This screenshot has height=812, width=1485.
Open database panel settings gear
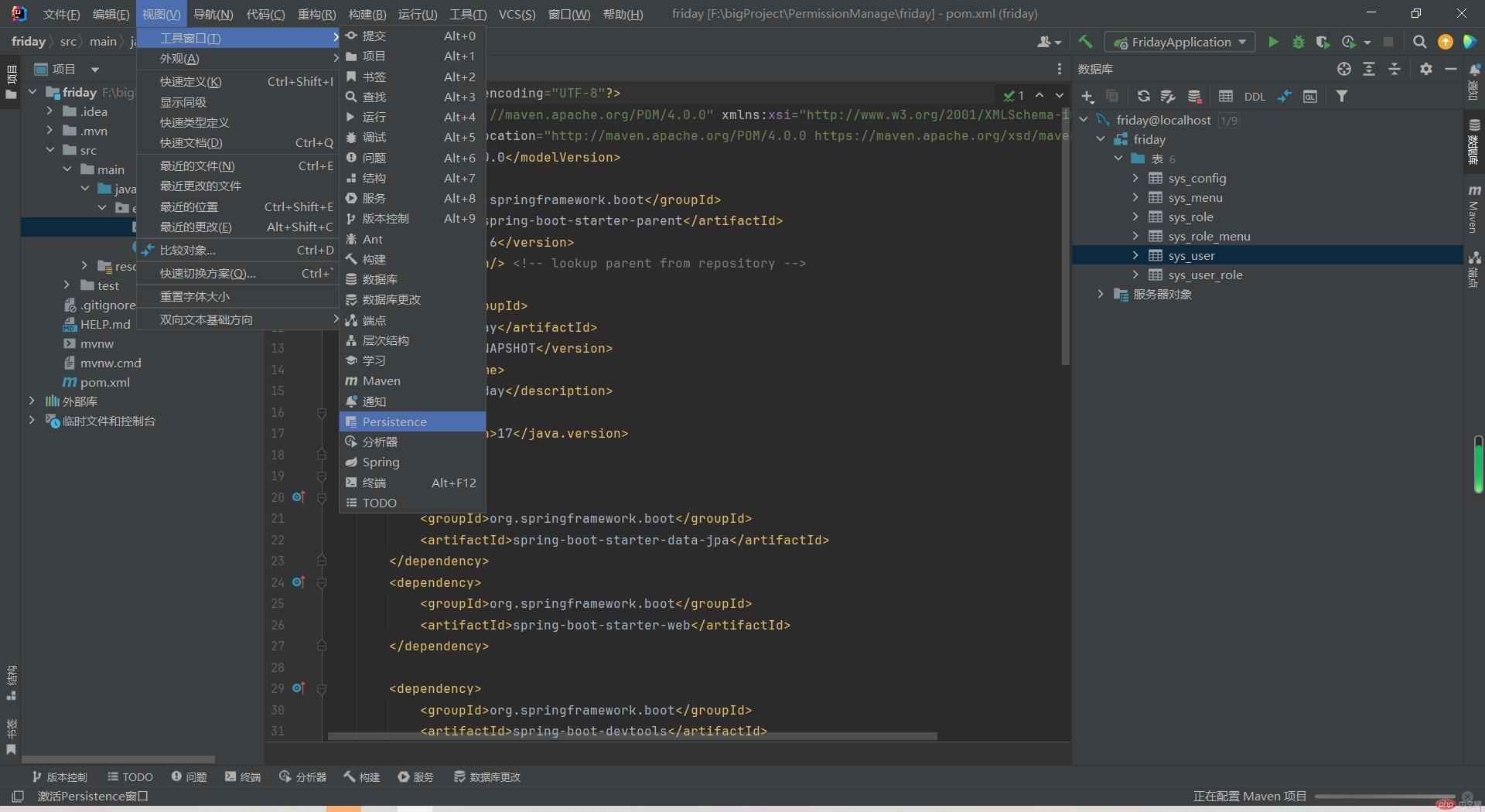tap(1426, 69)
